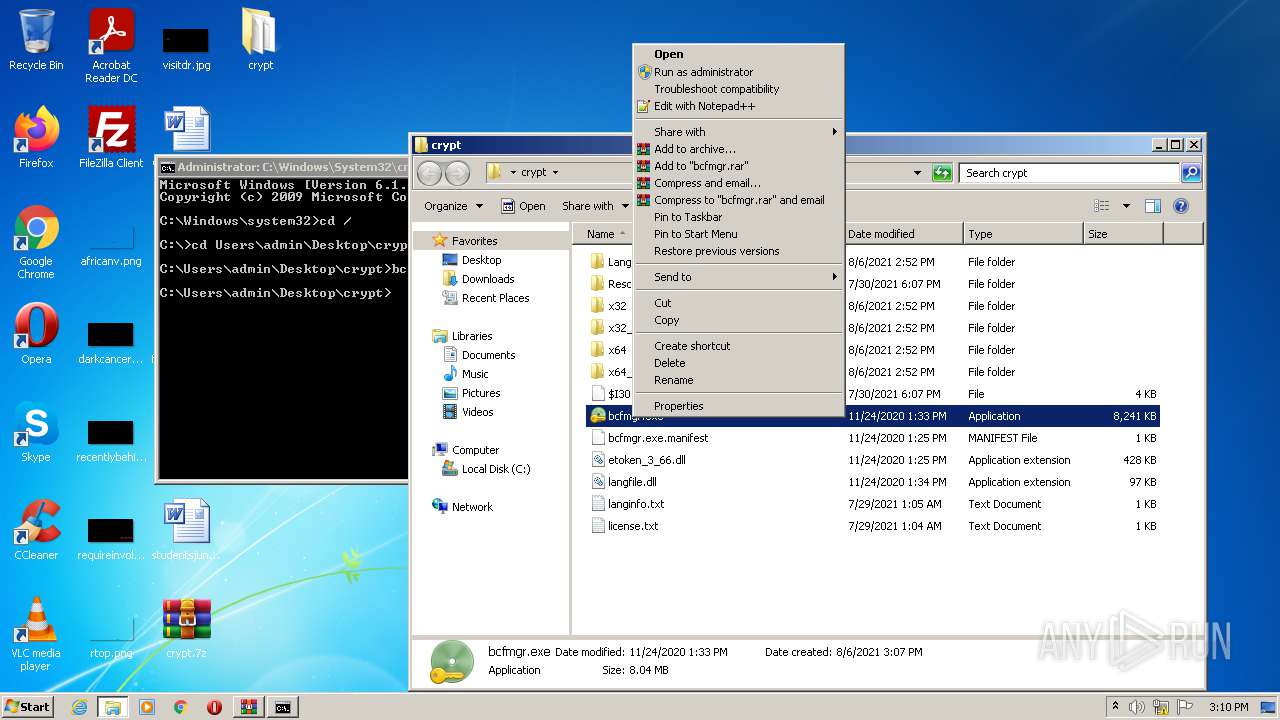Click in the Search crypt field
Viewport: 1280px width, 720px height.
click(1069, 173)
